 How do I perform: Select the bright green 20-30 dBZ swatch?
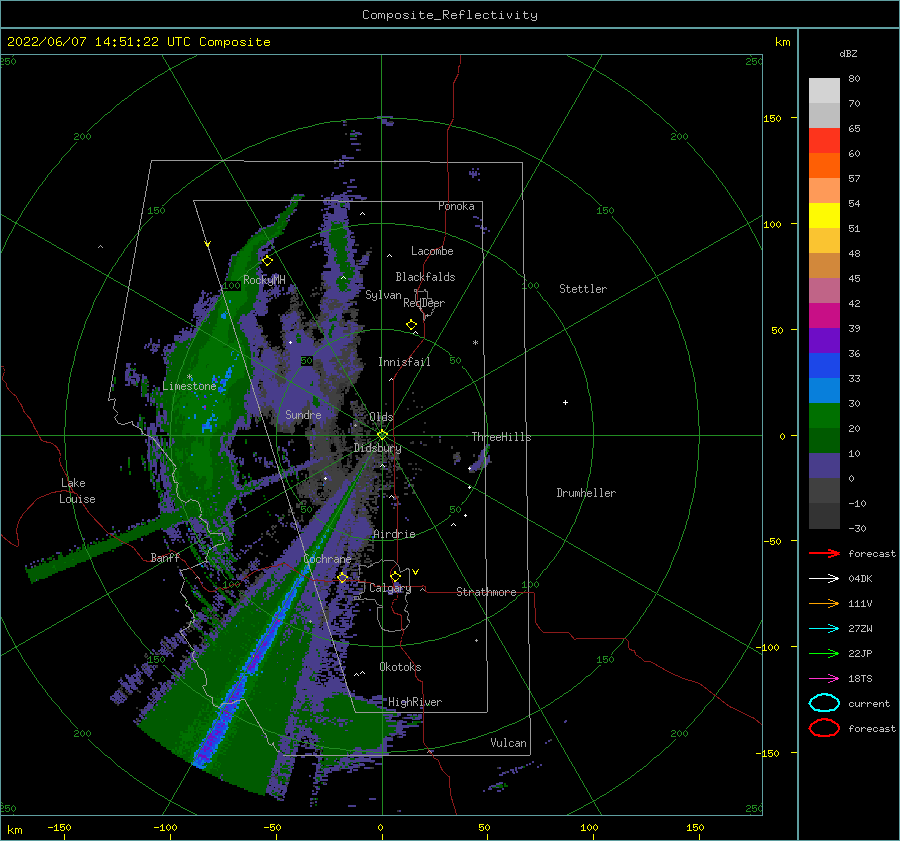click(x=824, y=416)
